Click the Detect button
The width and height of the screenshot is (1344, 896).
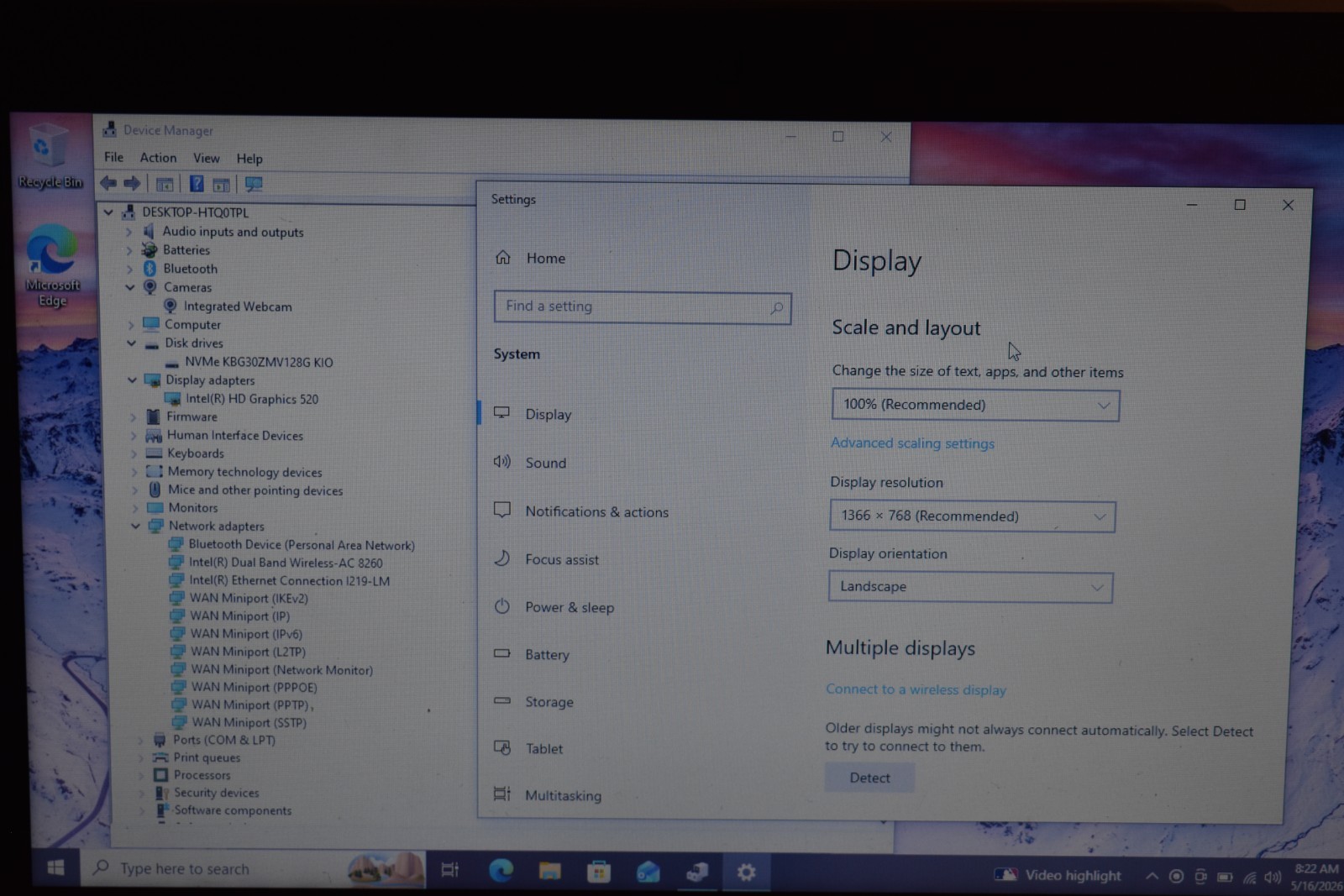869,778
